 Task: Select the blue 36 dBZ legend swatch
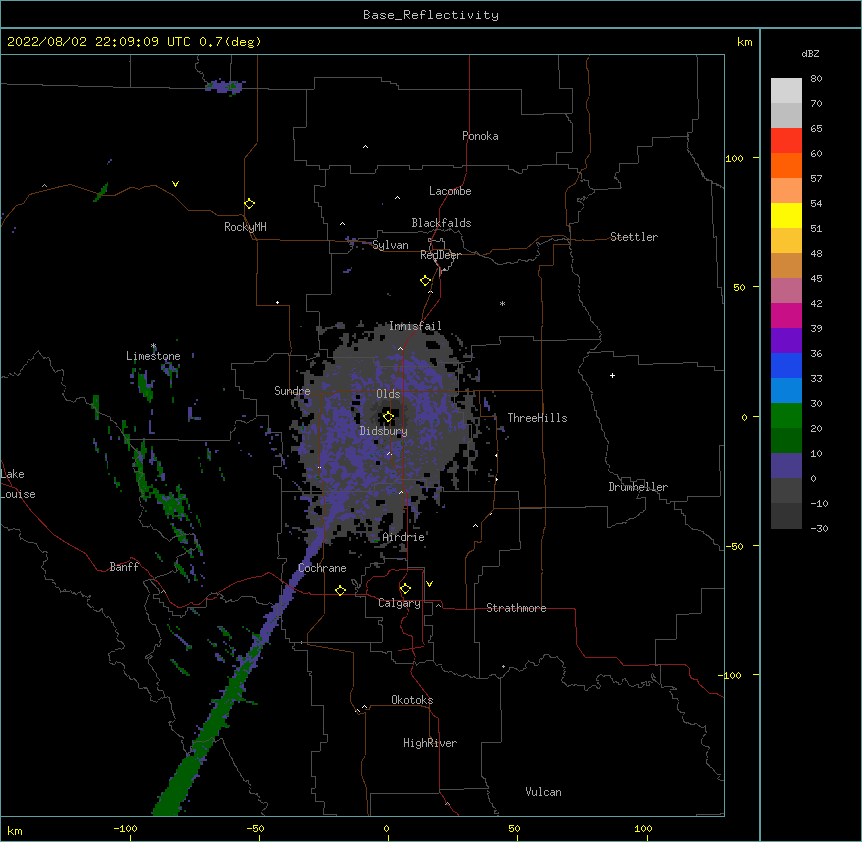(786, 365)
